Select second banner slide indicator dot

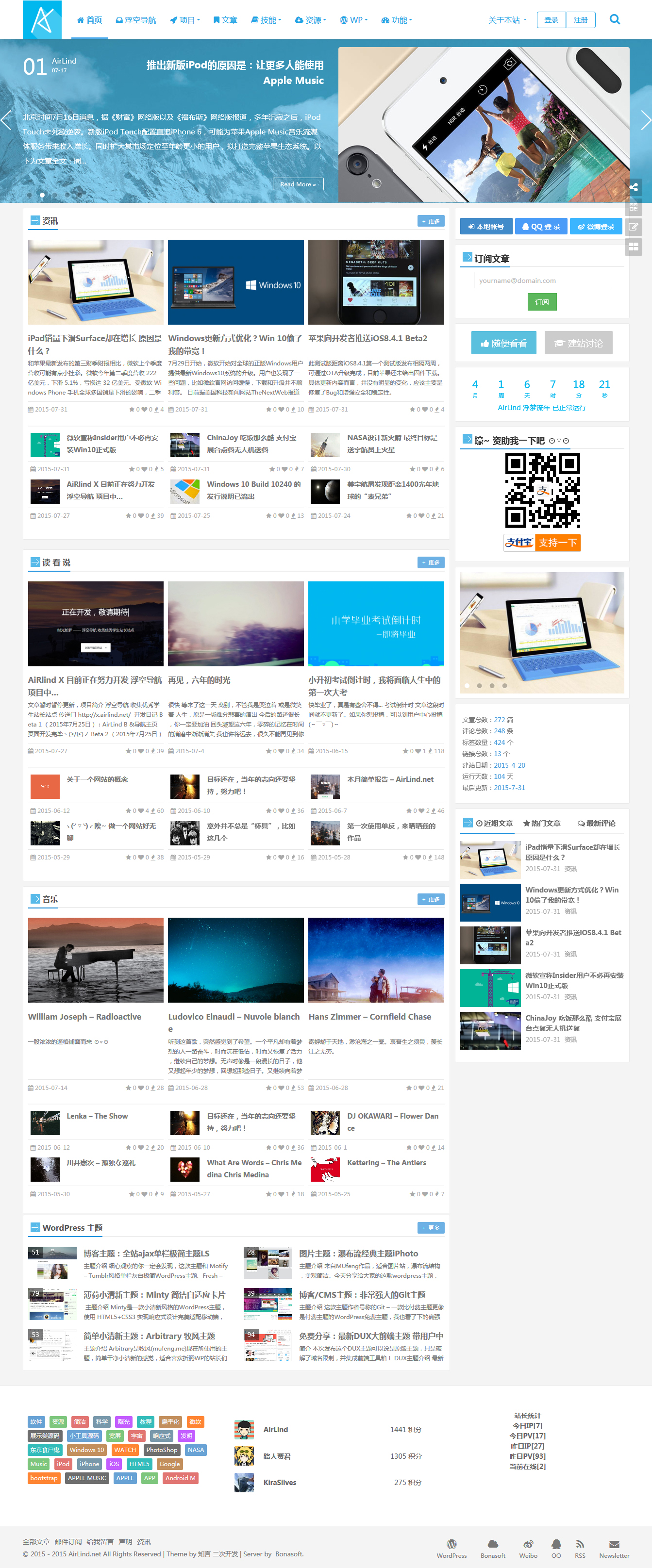tap(42, 195)
